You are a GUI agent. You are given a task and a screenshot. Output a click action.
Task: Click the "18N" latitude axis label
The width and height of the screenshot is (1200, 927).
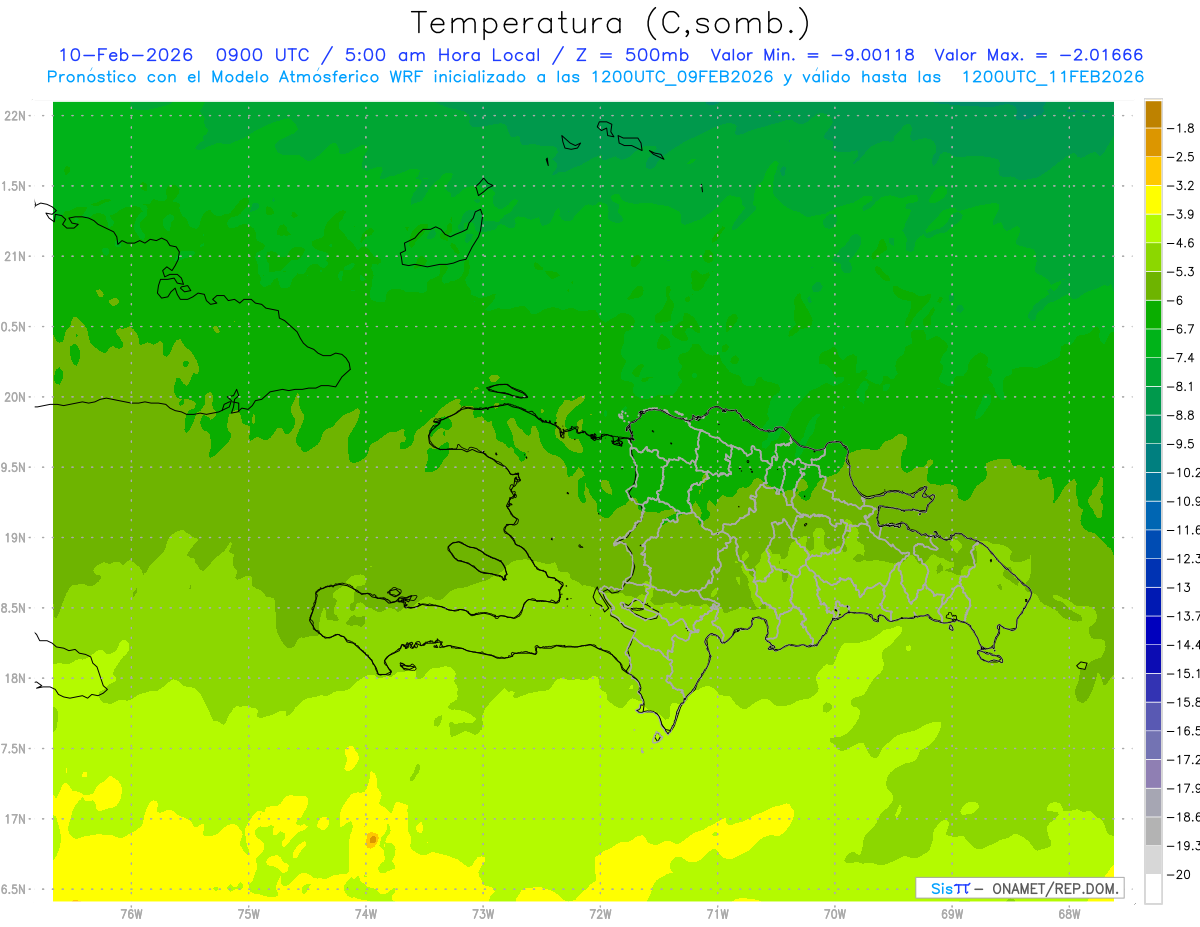point(17,678)
